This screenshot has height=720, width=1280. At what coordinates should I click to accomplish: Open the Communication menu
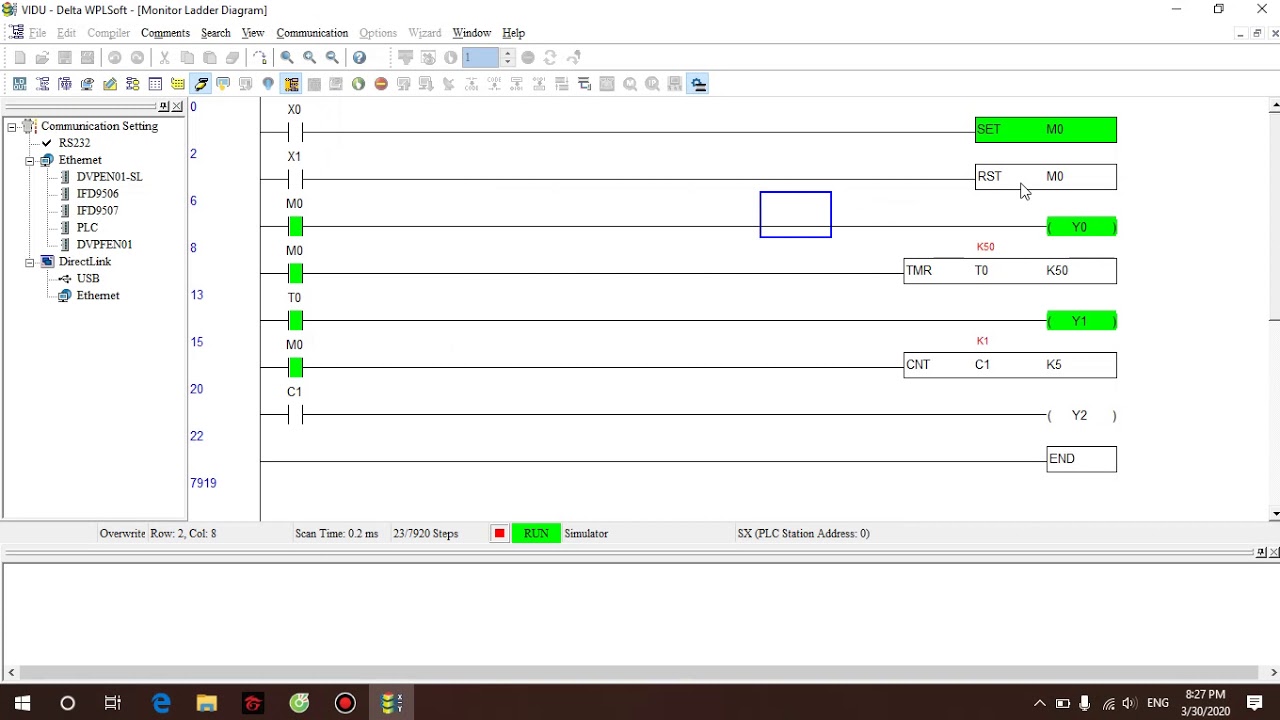pos(312,33)
